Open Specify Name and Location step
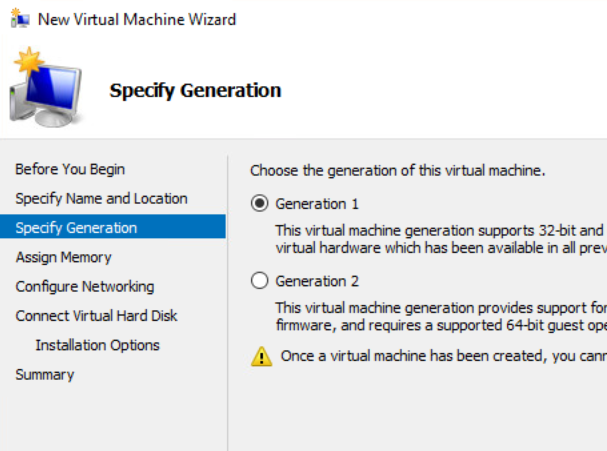 coord(101,199)
